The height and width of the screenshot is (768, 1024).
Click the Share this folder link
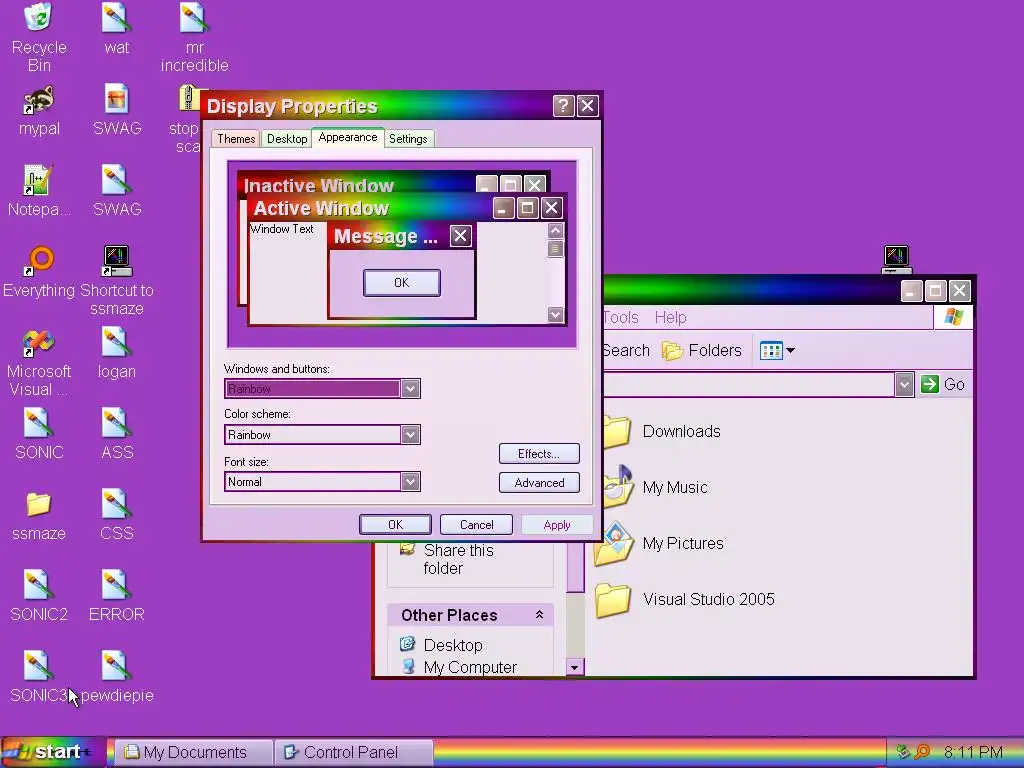[x=457, y=559]
